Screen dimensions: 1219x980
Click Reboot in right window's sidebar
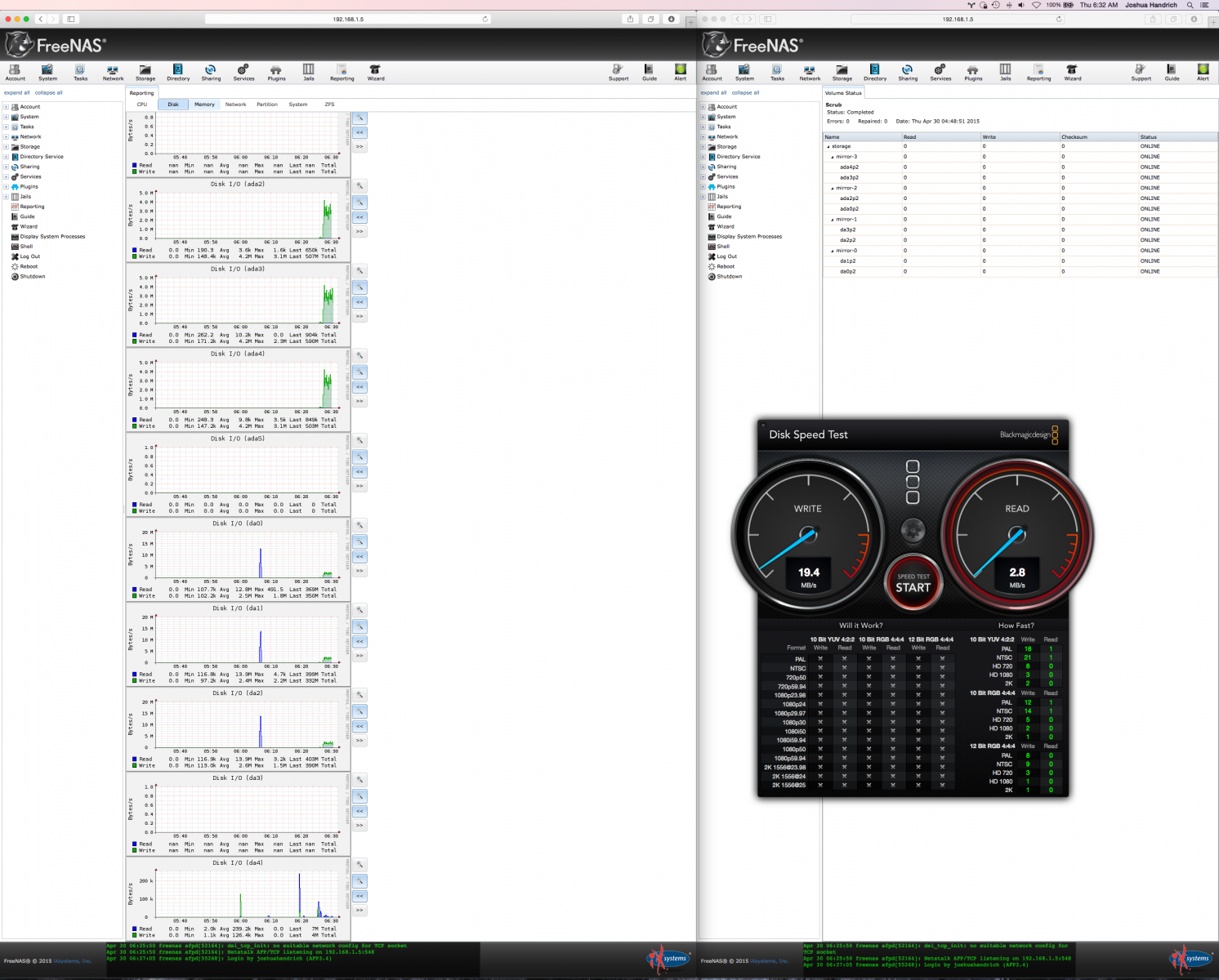click(x=726, y=266)
